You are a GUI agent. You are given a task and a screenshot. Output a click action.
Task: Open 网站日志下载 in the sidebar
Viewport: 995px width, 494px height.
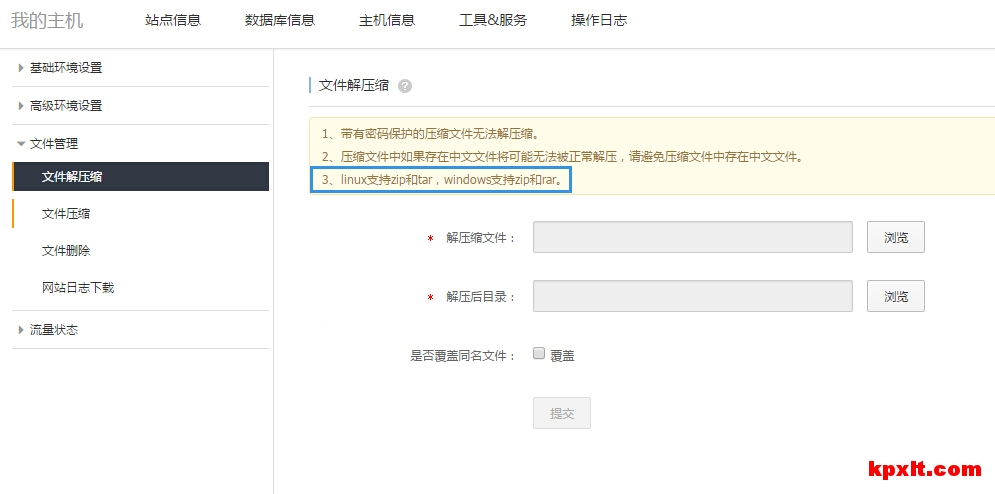click(78, 288)
